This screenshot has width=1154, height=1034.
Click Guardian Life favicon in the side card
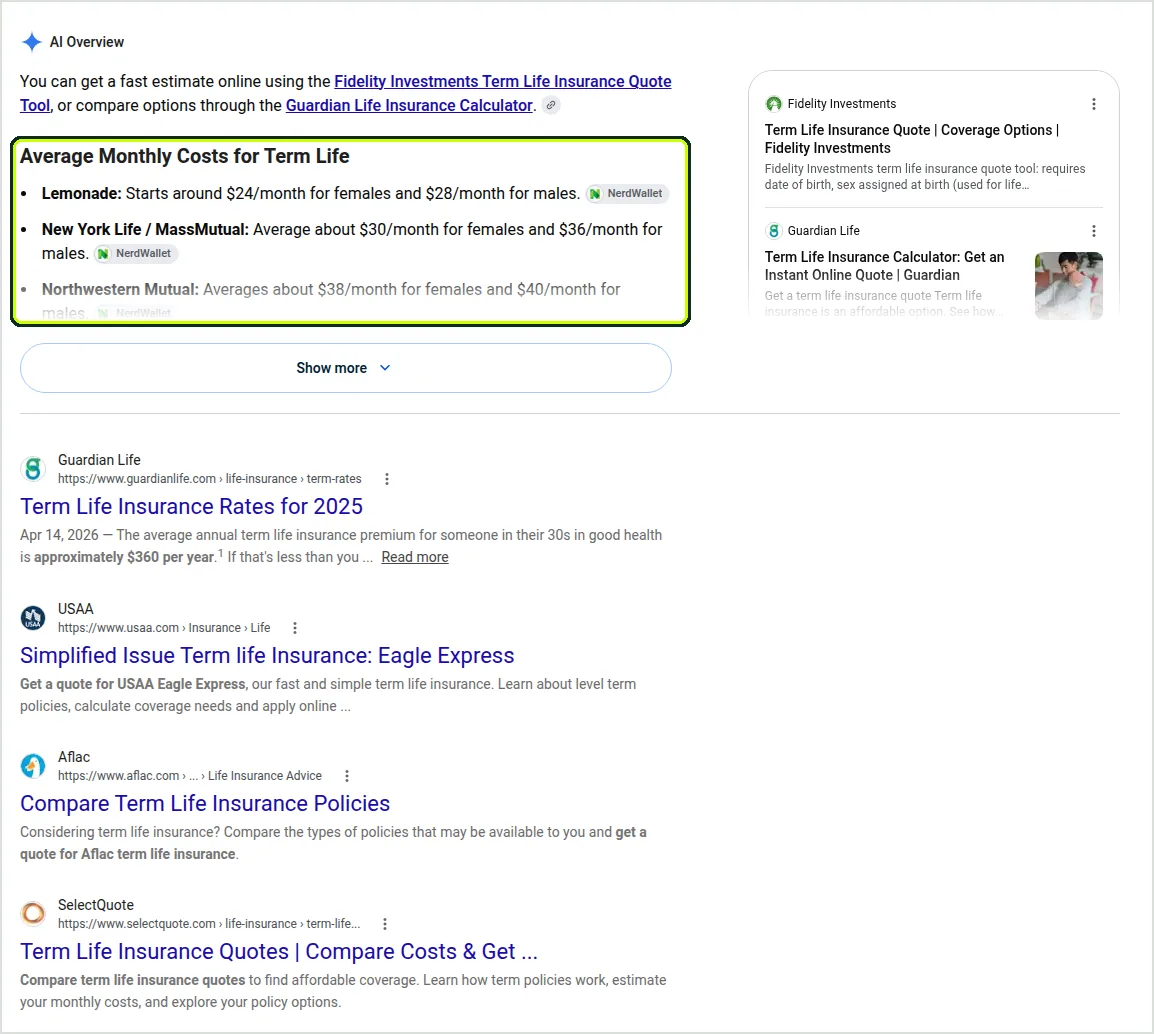coord(774,230)
